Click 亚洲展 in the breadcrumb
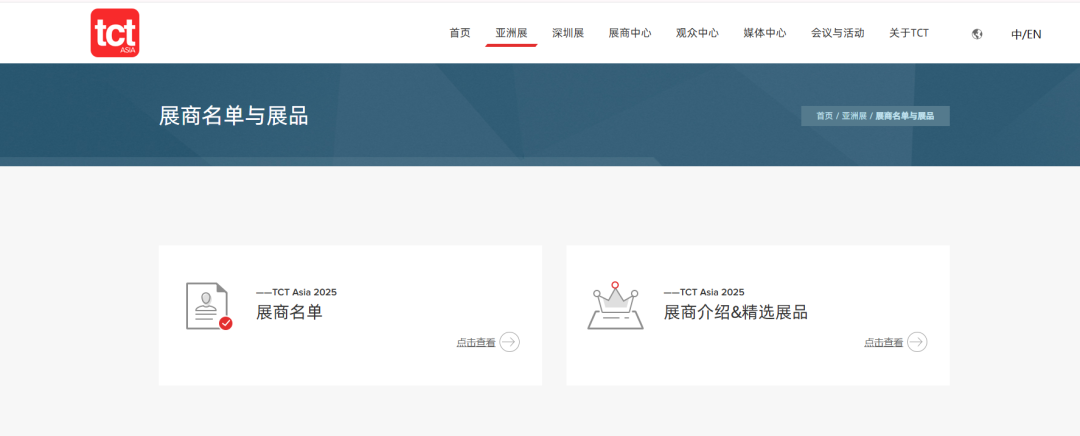Viewport: 1080px width, 436px height. coord(854,116)
